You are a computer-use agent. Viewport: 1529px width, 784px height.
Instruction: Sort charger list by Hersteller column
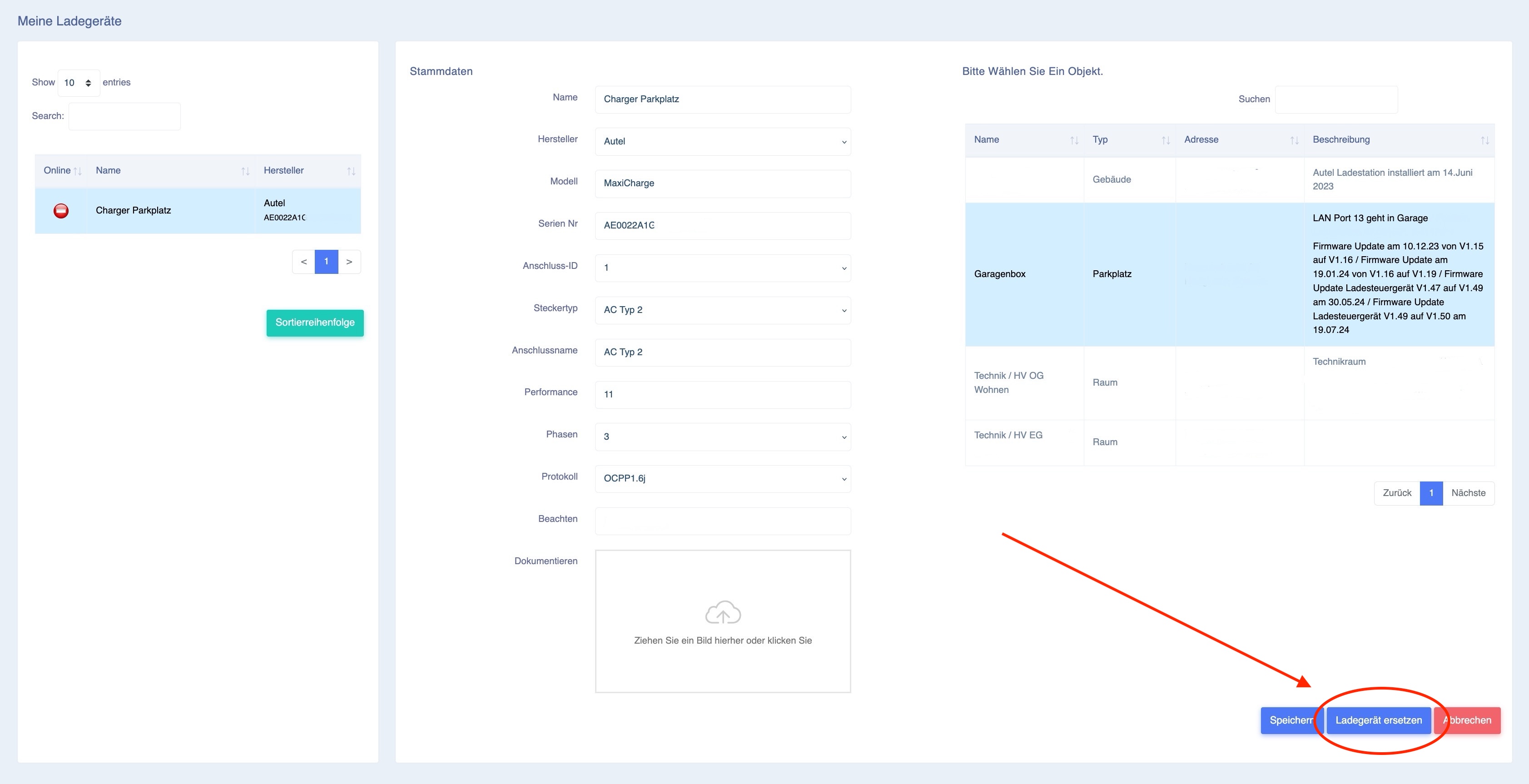pos(308,171)
